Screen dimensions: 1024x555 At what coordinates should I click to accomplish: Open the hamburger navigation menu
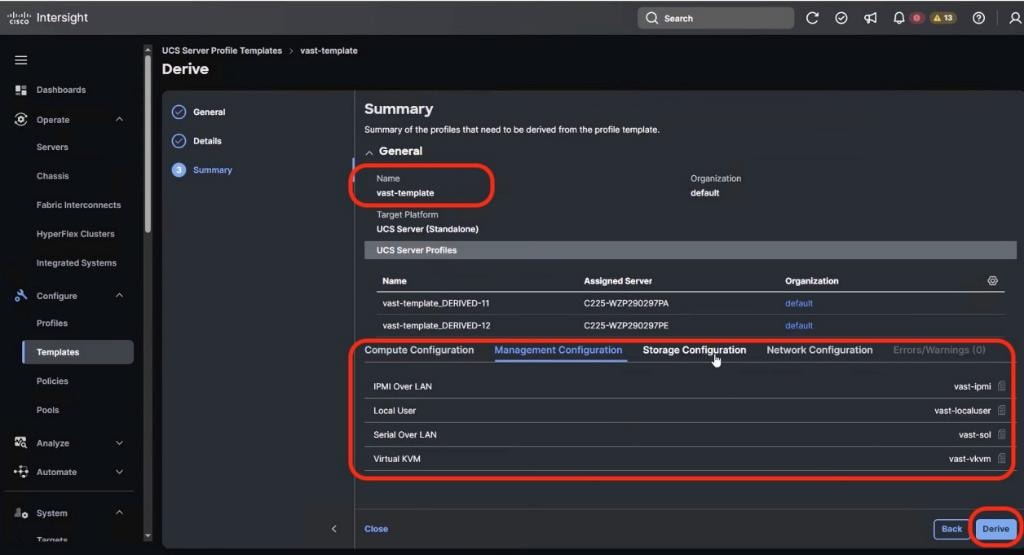21,60
